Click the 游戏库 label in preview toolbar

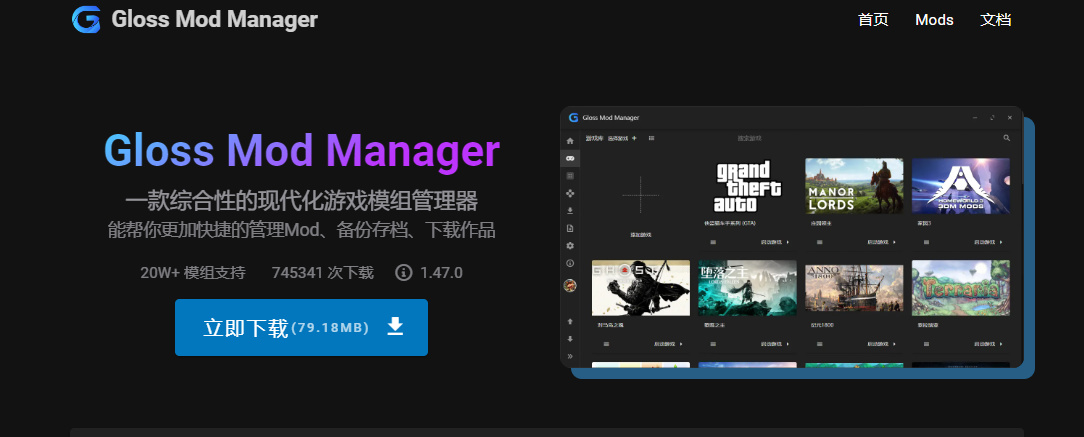coord(595,138)
